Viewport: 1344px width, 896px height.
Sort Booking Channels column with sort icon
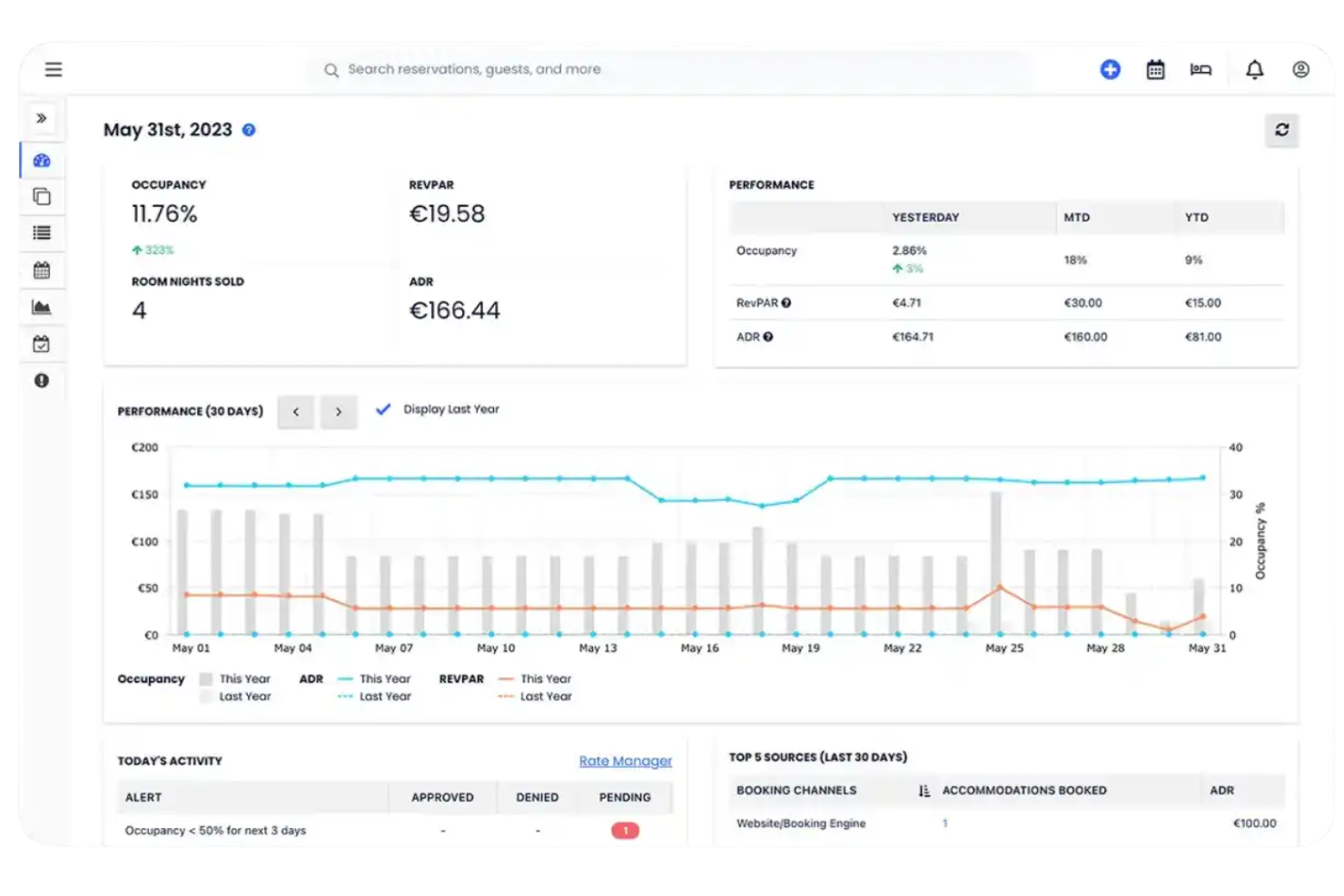point(924,791)
